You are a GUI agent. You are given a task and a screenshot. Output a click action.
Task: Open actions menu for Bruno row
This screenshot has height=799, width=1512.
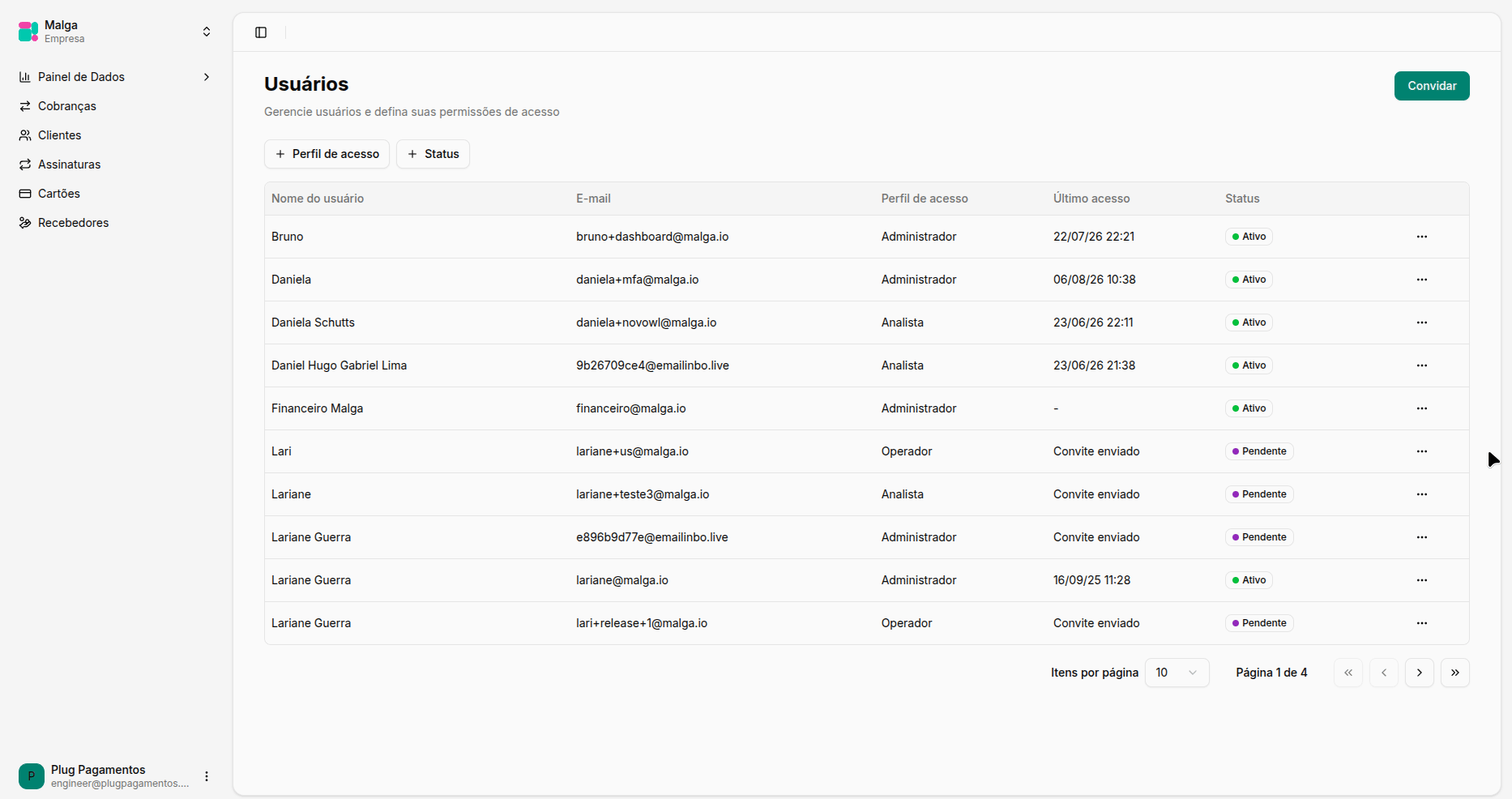coord(1422,237)
